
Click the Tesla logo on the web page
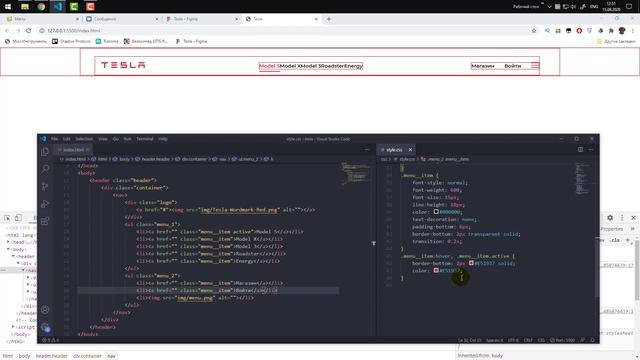tap(123, 65)
